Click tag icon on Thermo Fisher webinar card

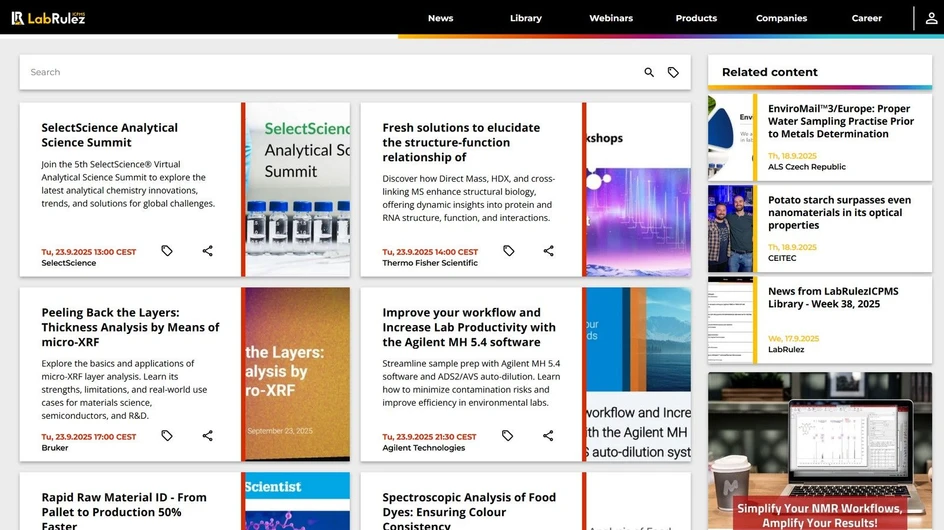[x=508, y=251]
